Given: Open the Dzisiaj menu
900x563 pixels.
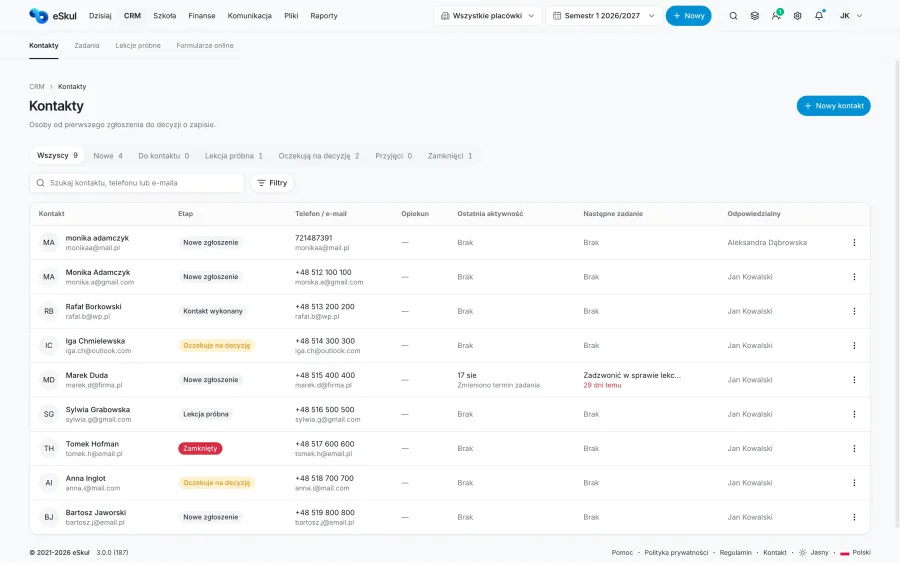Looking at the screenshot, I should coord(100,16).
